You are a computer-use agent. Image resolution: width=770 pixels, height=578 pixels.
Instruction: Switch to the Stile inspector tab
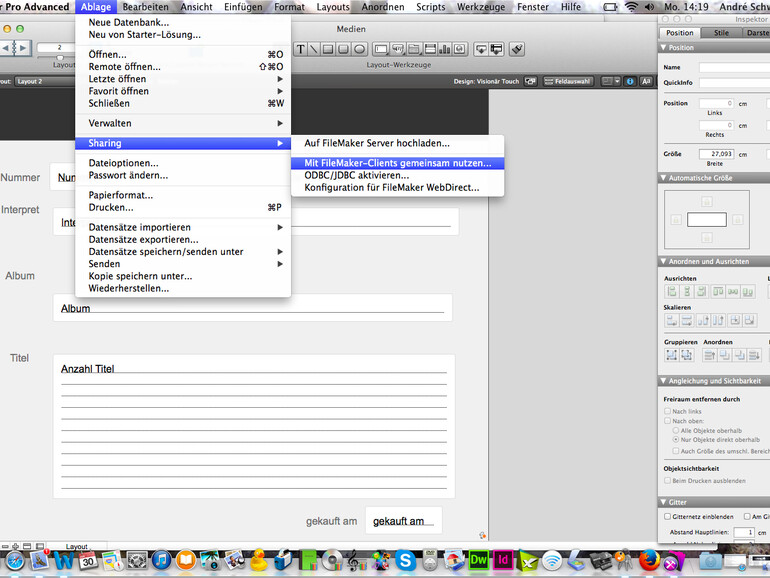click(x=721, y=33)
